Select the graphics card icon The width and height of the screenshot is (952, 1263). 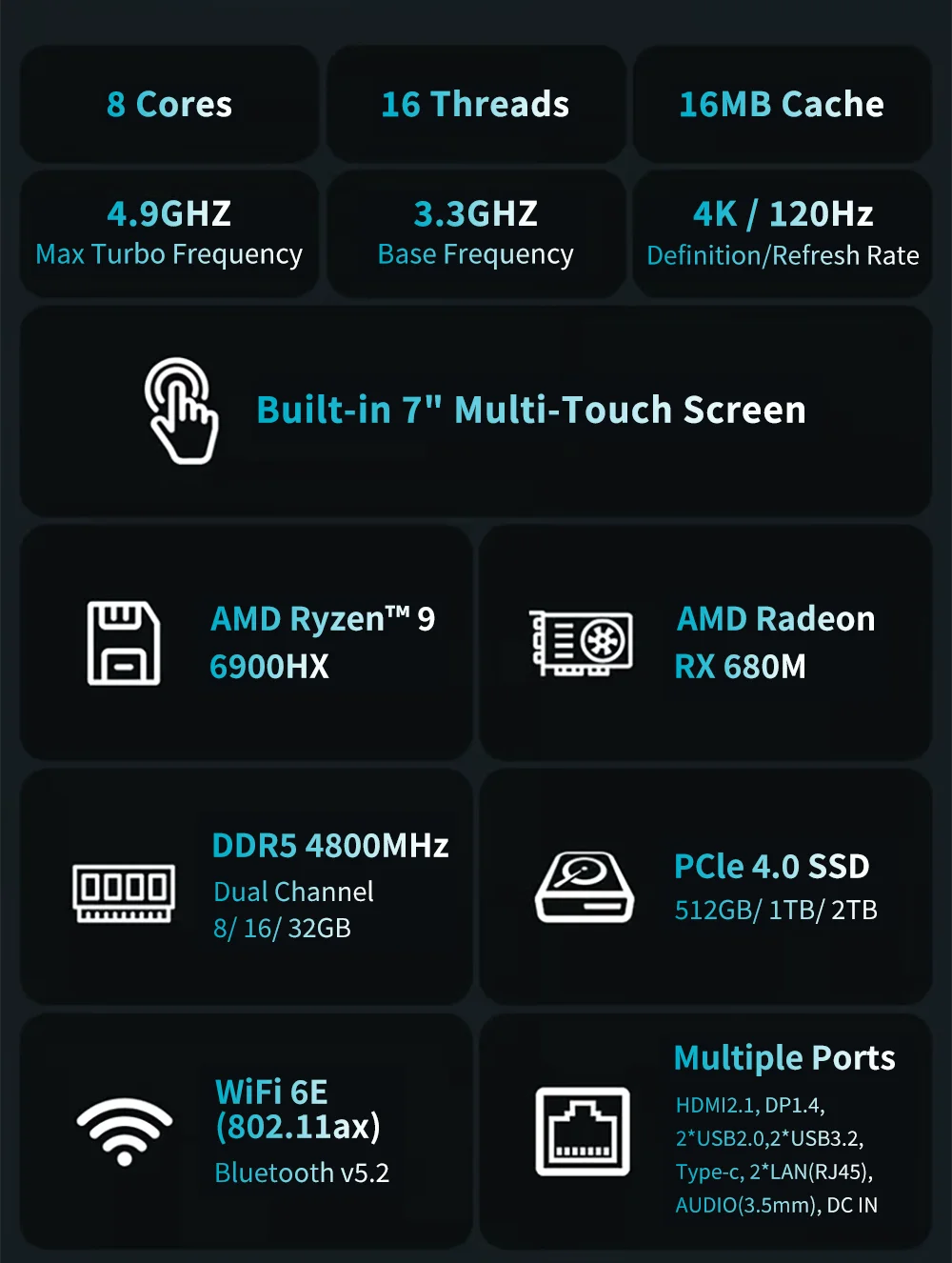tap(581, 644)
